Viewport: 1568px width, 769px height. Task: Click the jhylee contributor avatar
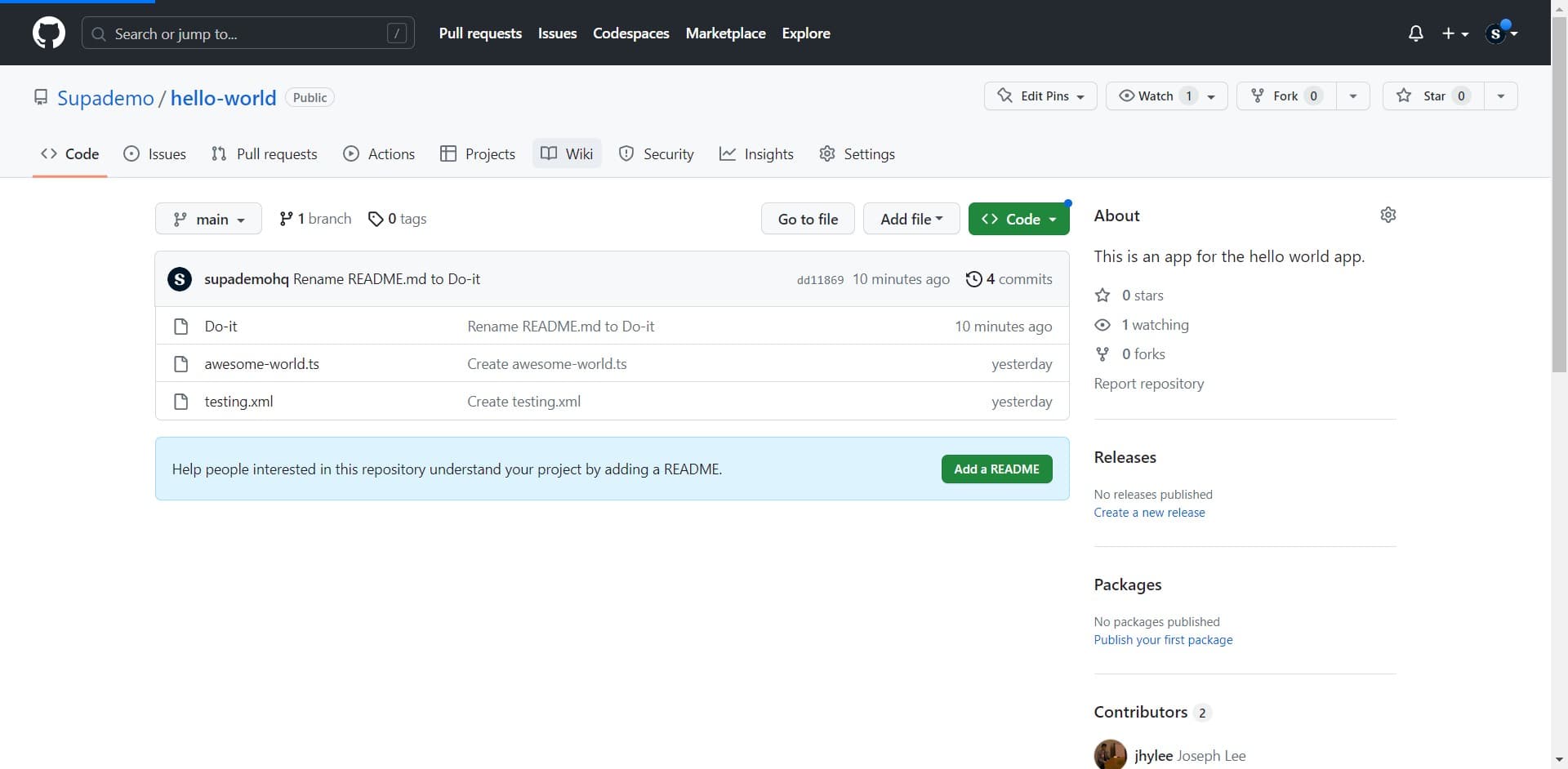pos(1110,755)
